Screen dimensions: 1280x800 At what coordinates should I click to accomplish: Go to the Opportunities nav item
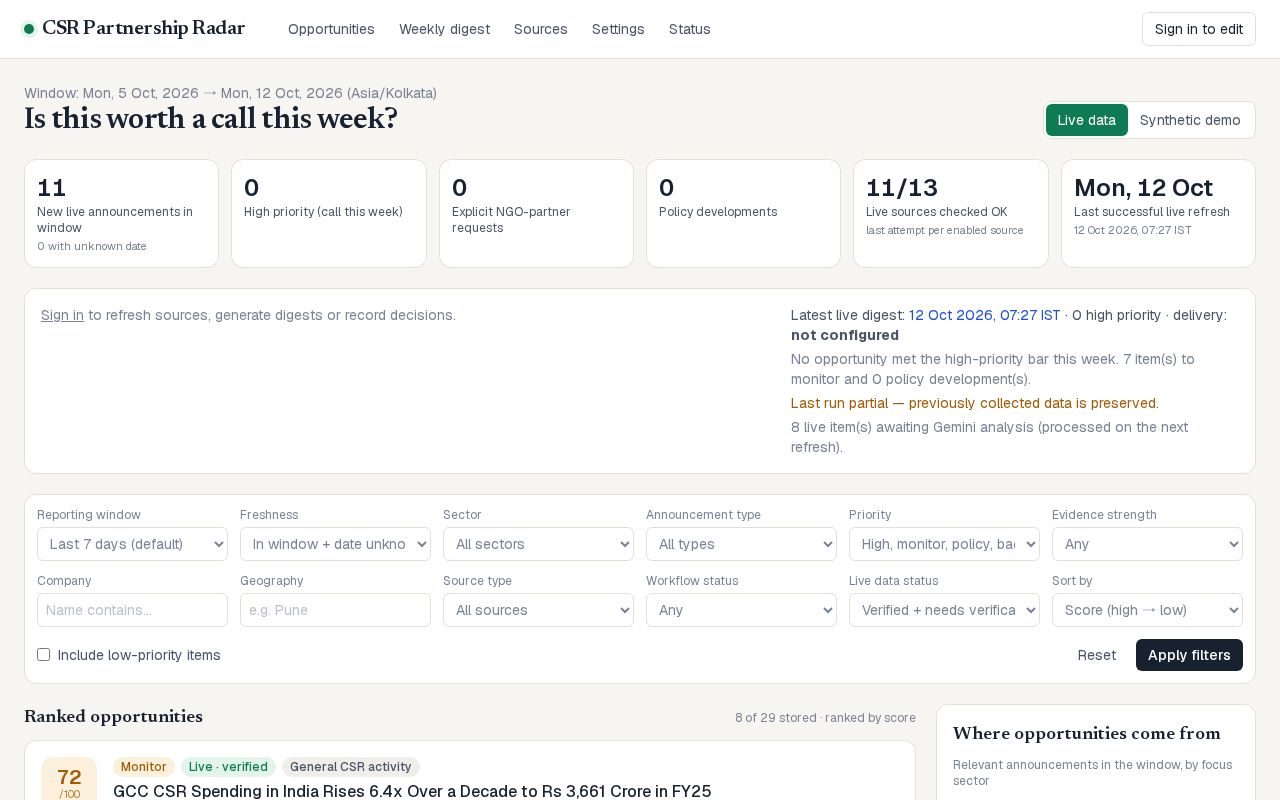tap(331, 29)
